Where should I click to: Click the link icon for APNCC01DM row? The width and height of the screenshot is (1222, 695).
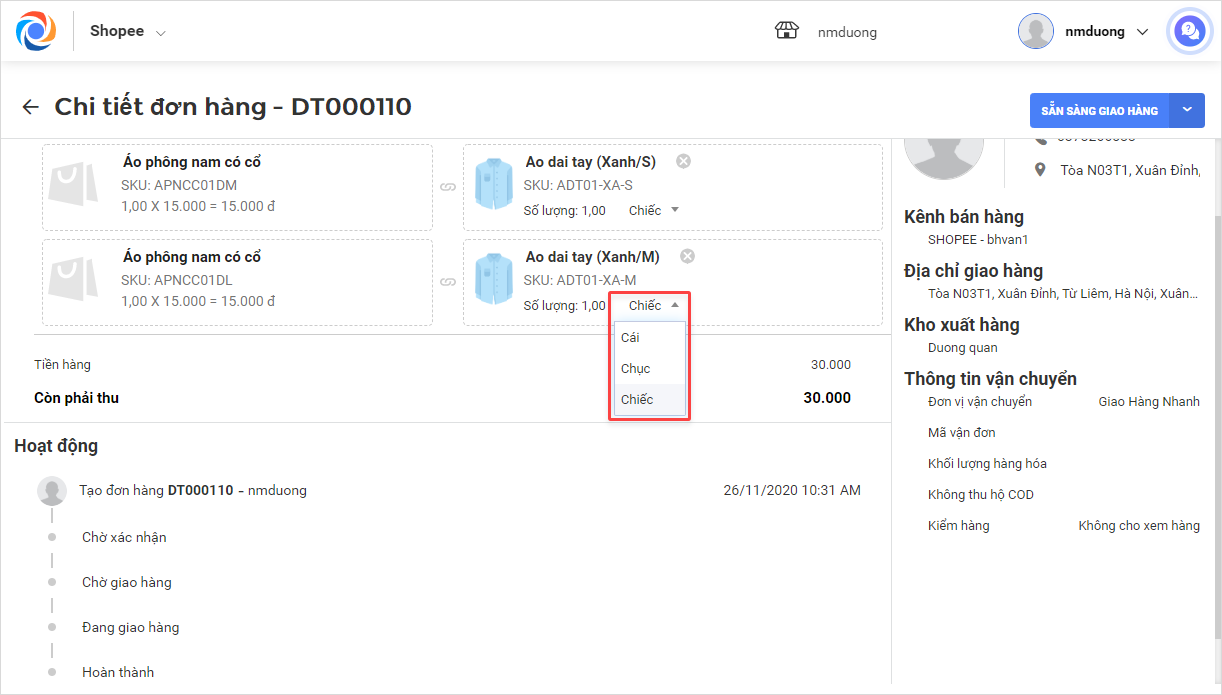click(447, 187)
